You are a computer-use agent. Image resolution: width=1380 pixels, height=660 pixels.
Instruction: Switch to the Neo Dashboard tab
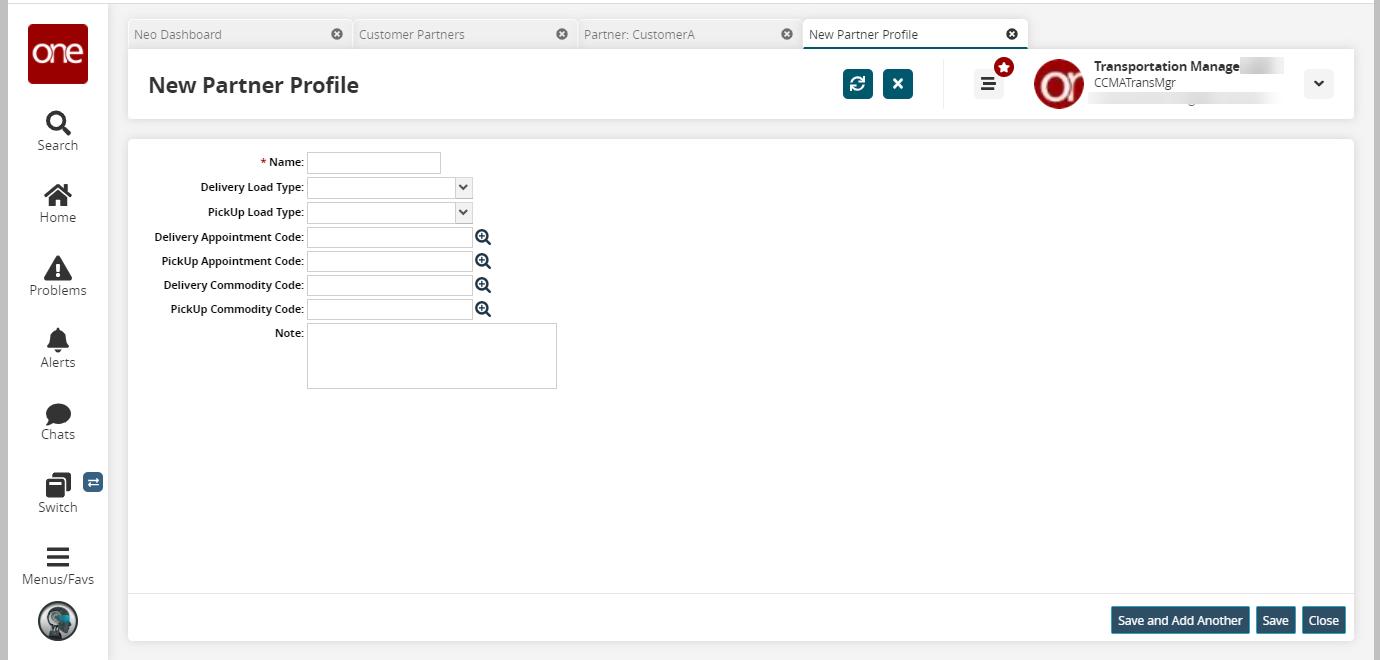(x=178, y=34)
